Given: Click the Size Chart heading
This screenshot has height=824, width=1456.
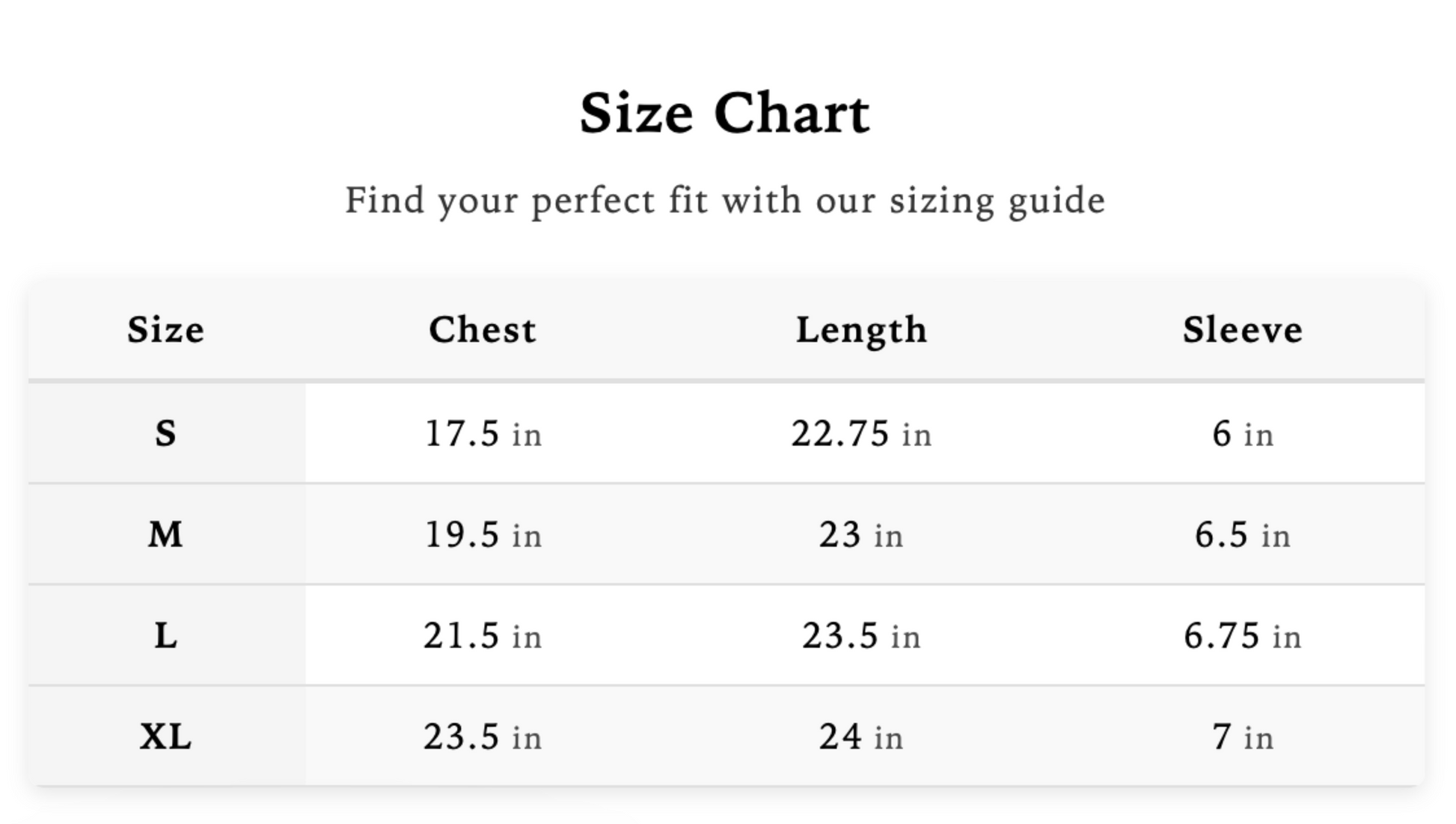Looking at the screenshot, I should tap(724, 114).
